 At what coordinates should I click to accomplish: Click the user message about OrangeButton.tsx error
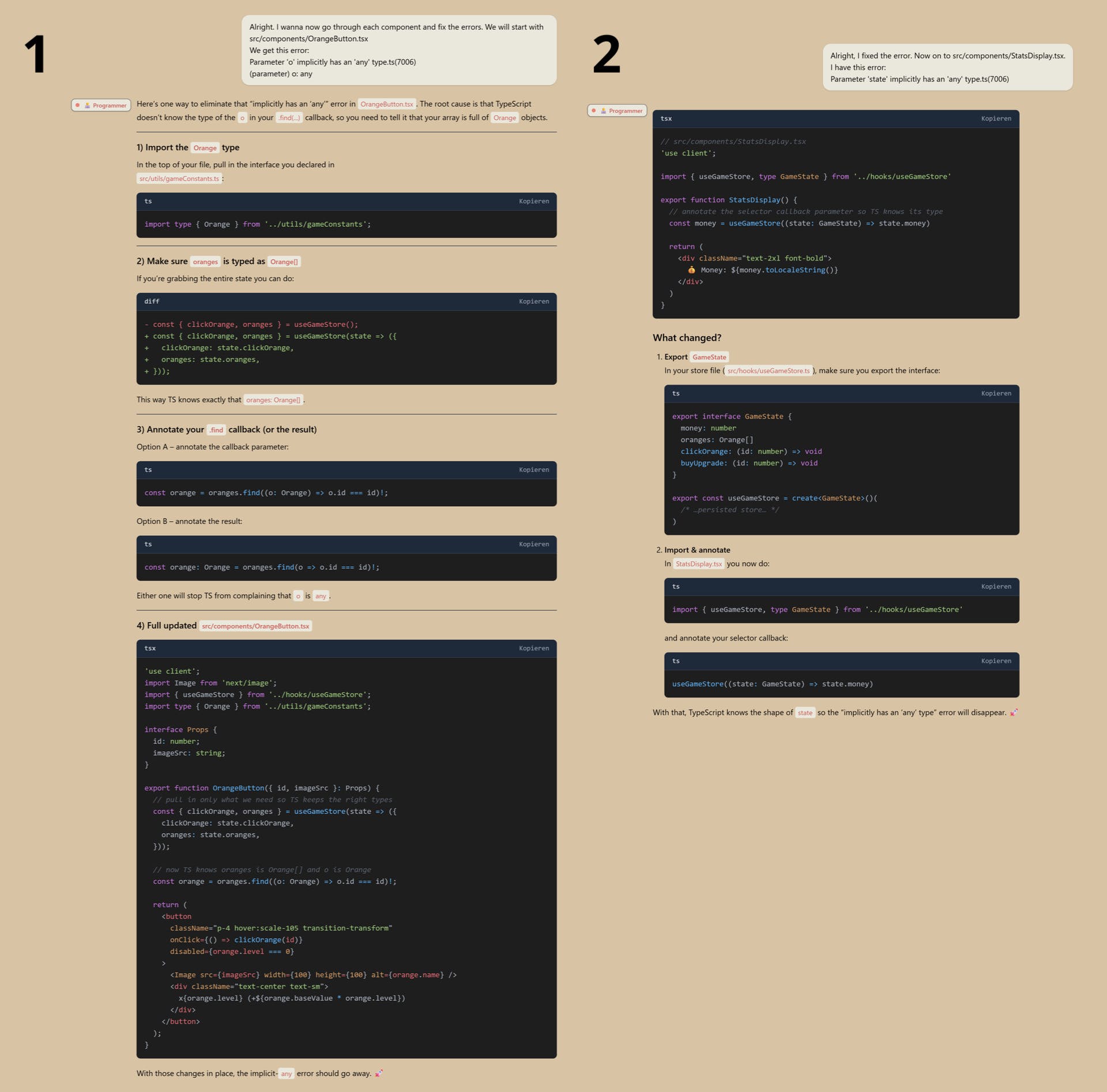pos(398,50)
